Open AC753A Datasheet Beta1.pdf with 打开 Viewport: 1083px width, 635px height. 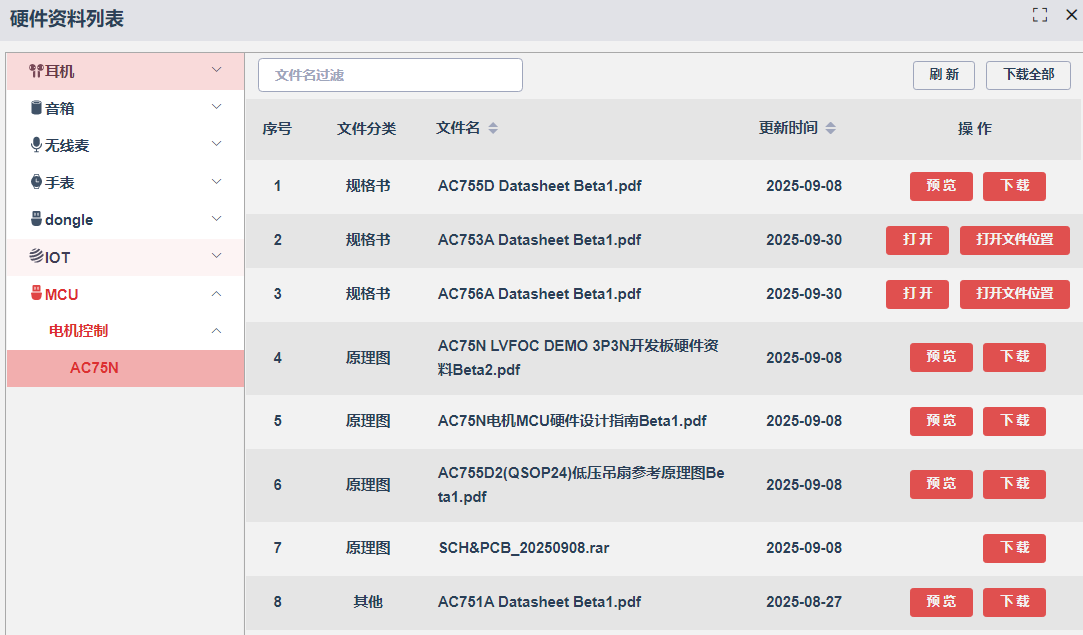(917, 240)
